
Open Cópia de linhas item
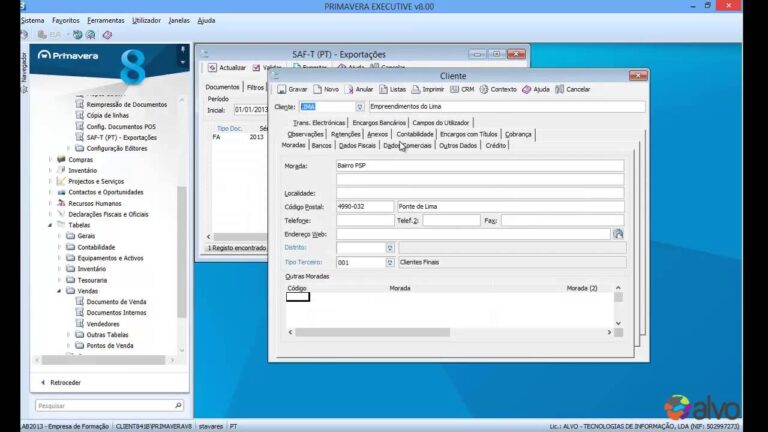pyautogui.click(x=107, y=115)
